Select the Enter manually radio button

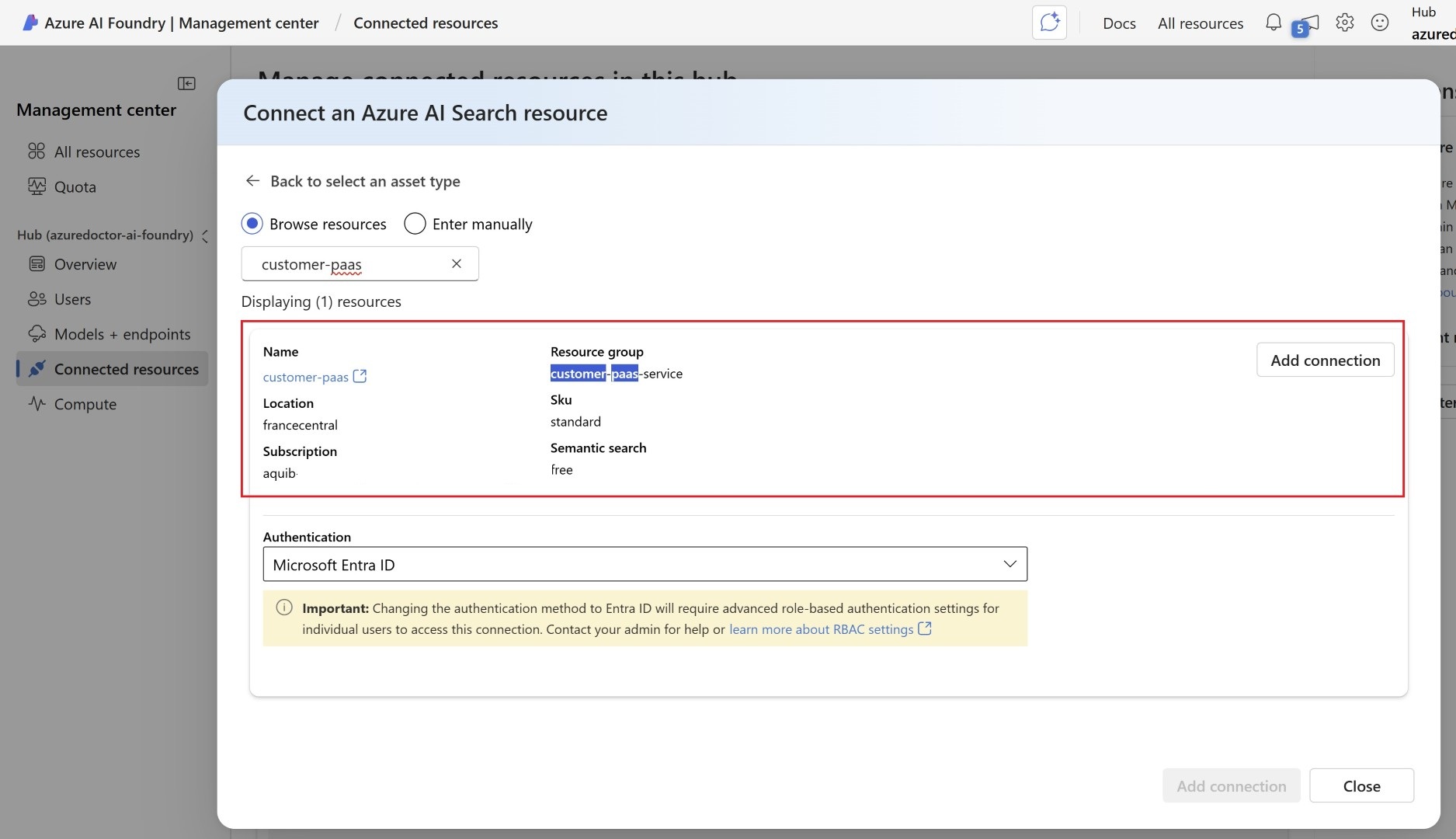click(x=415, y=224)
